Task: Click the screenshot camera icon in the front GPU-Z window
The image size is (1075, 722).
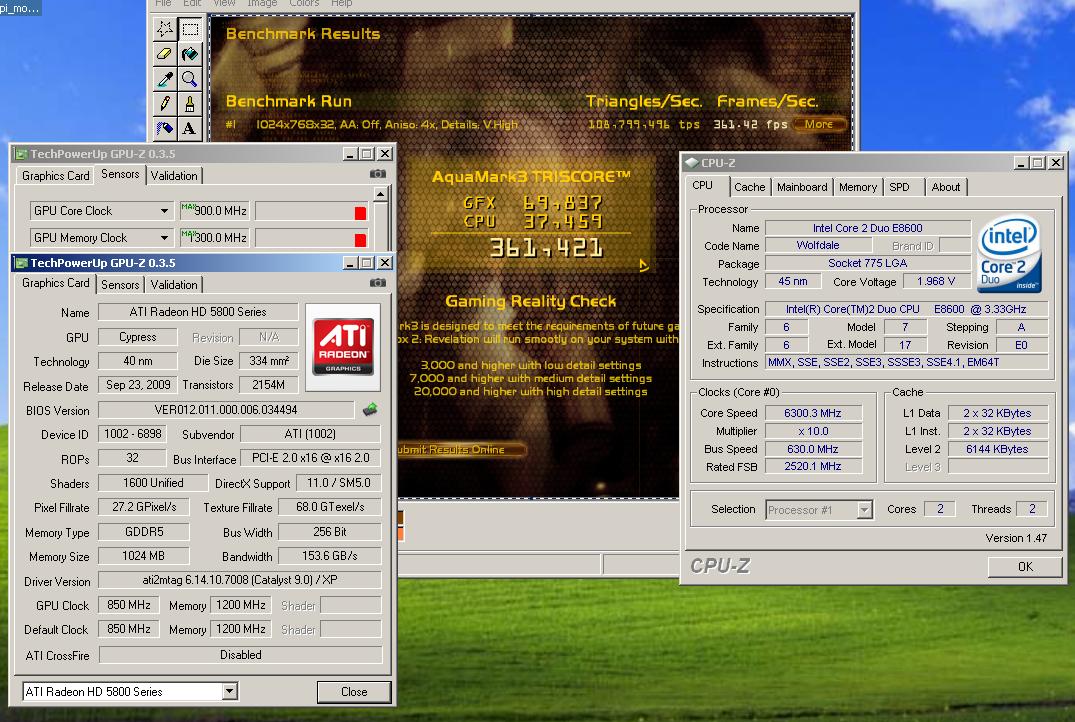Action: click(378, 282)
